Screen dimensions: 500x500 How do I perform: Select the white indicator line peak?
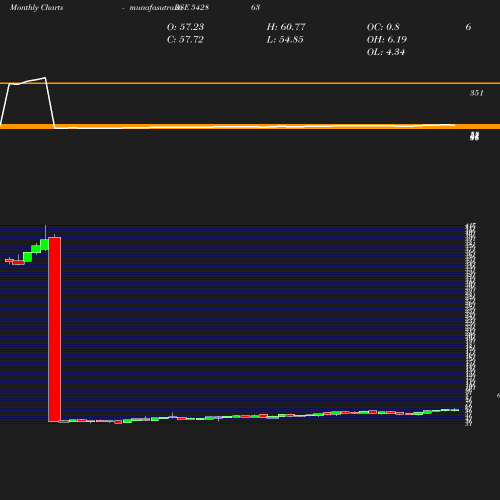[45, 78]
